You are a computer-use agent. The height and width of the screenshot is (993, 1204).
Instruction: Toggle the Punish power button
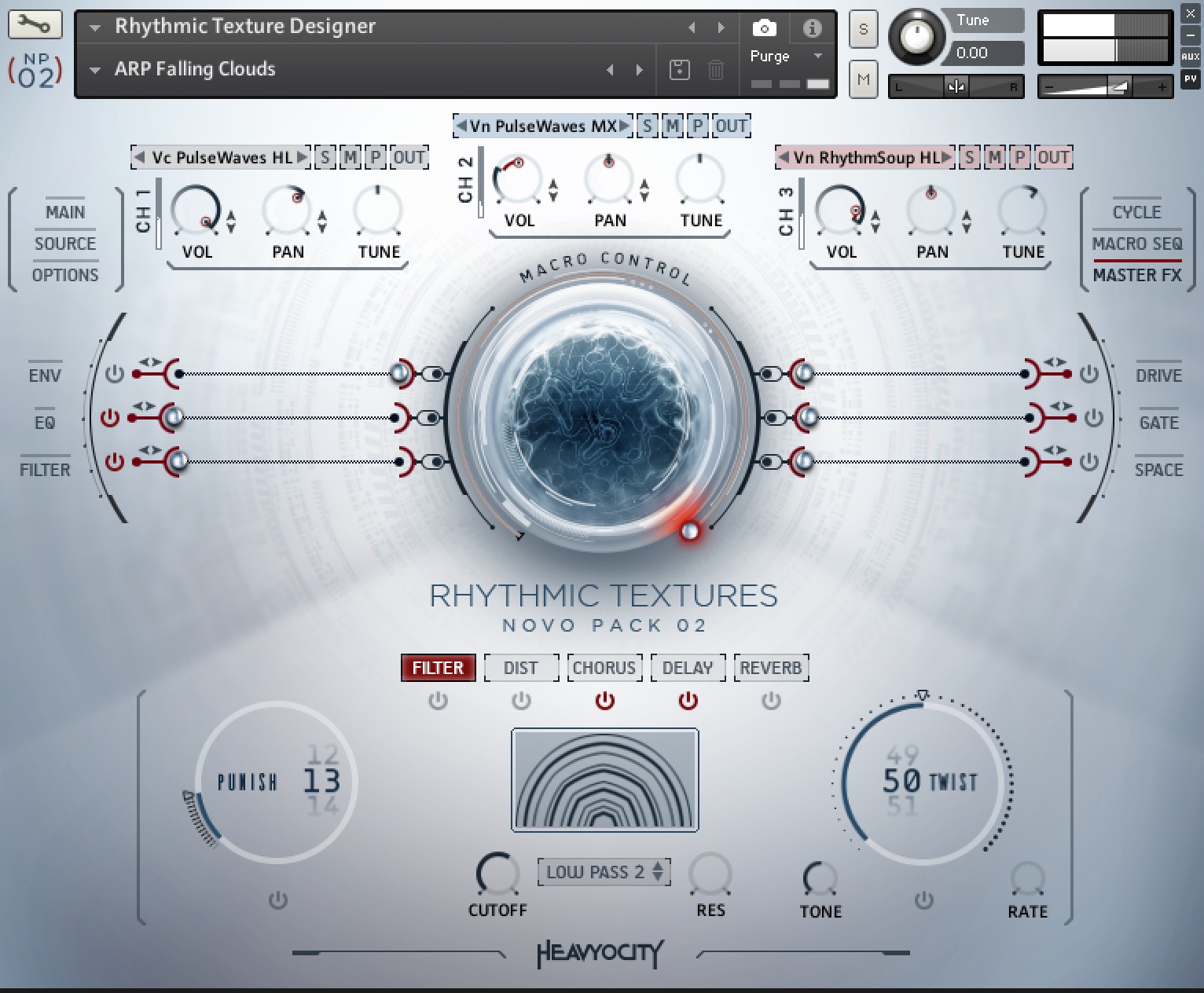tap(277, 900)
